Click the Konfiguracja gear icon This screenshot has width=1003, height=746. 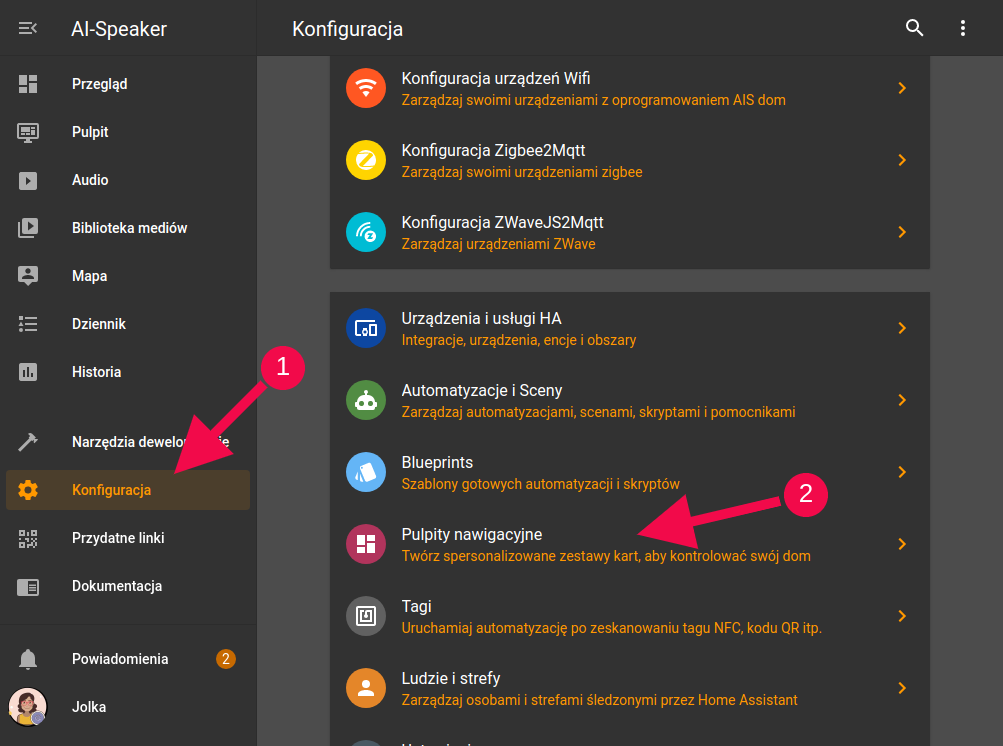28,490
